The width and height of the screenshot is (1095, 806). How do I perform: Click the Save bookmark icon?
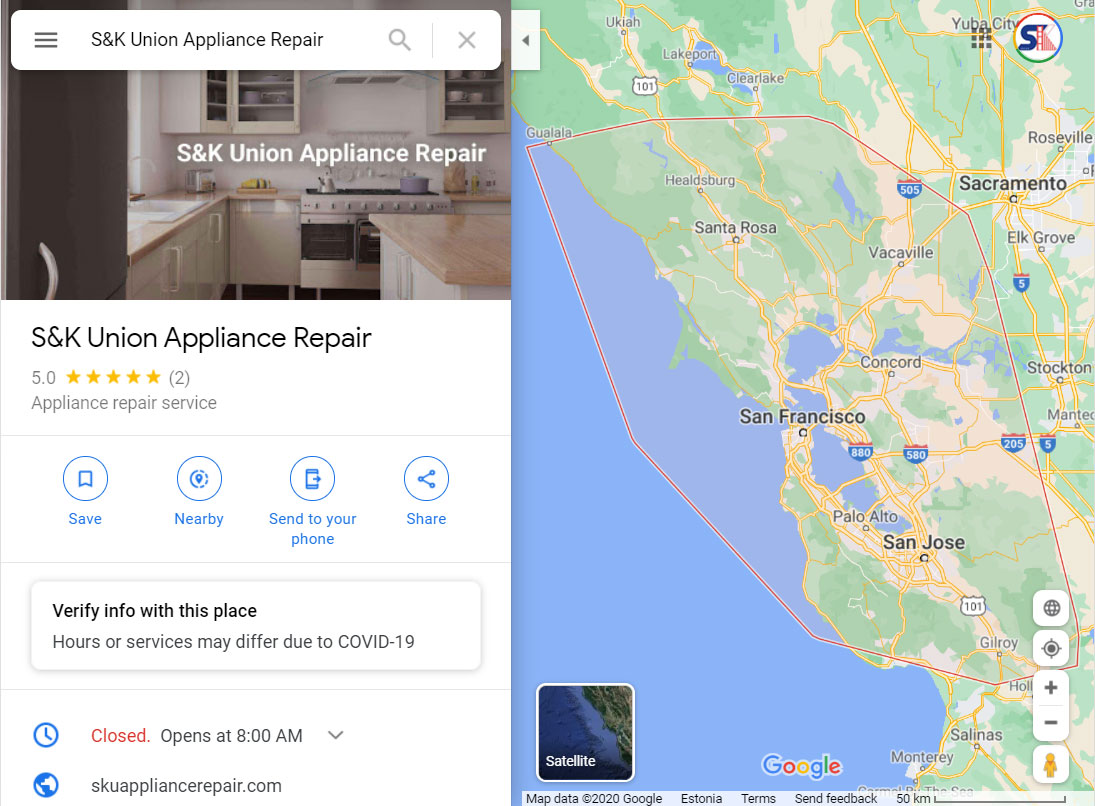(85, 478)
